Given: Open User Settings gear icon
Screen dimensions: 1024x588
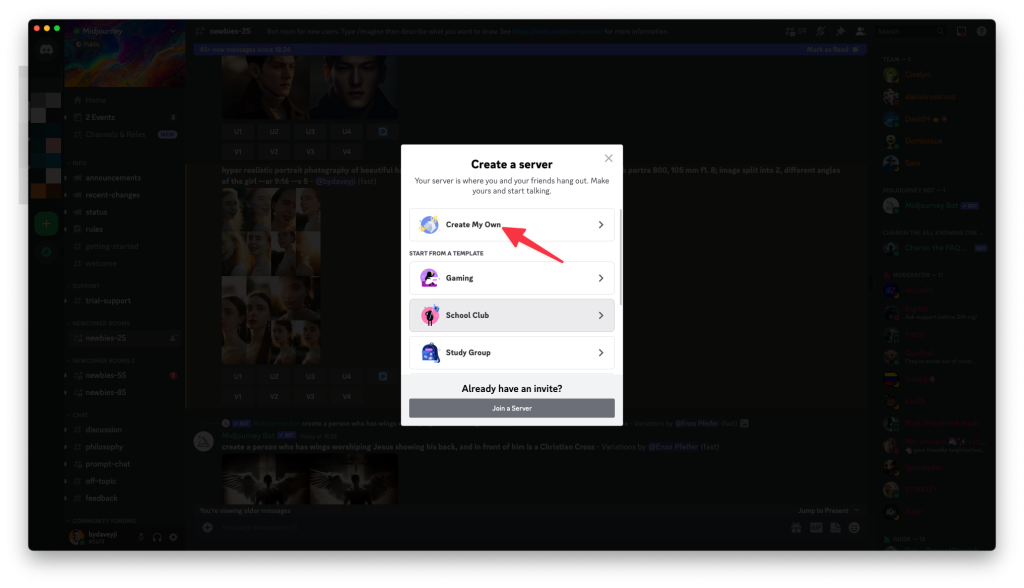Looking at the screenshot, I should point(173,537).
